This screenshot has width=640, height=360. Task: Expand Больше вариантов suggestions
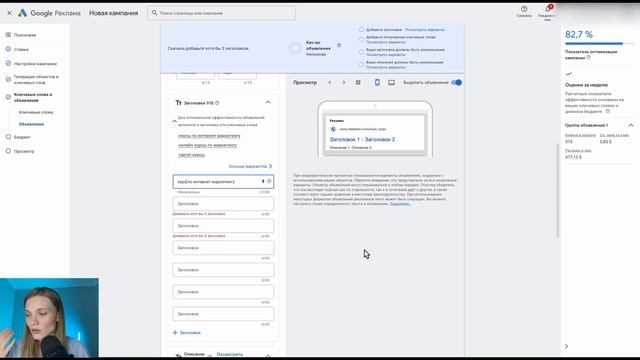click(250, 167)
